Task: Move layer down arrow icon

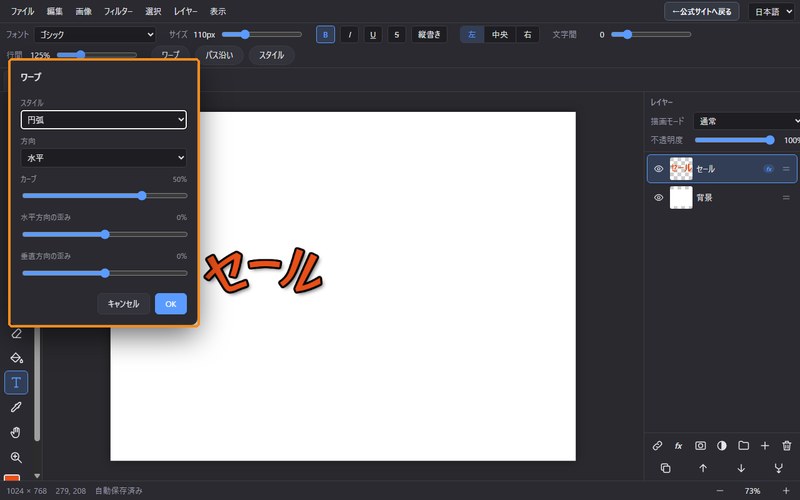Action: click(x=741, y=468)
